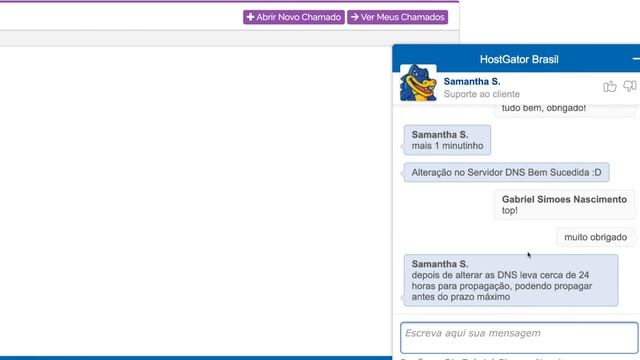The height and width of the screenshot is (360, 640).
Task: Click the 'top!' message from Gabriel
Action: coord(564,204)
